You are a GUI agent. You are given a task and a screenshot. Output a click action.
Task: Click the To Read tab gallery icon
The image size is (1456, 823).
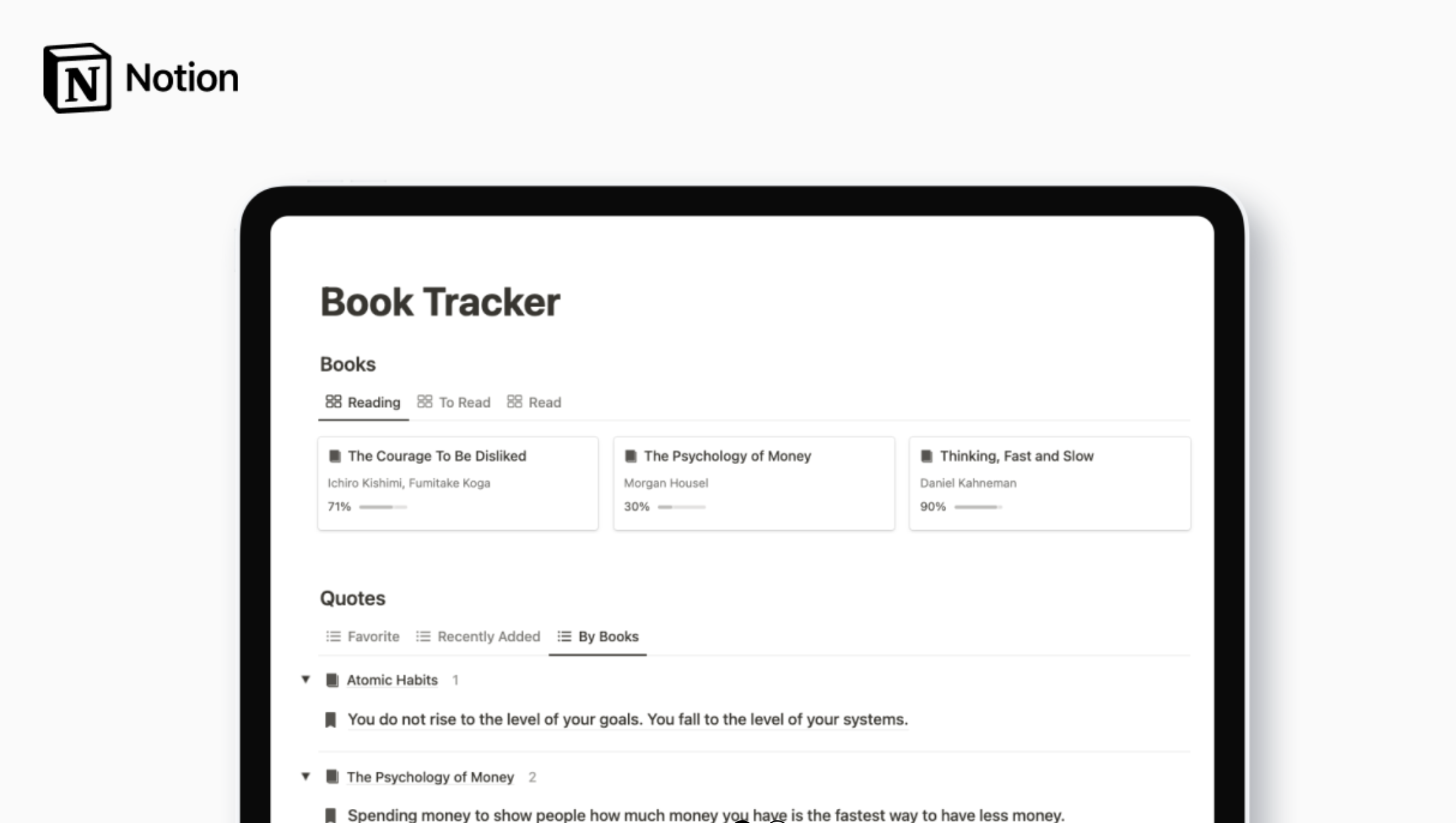pos(424,402)
